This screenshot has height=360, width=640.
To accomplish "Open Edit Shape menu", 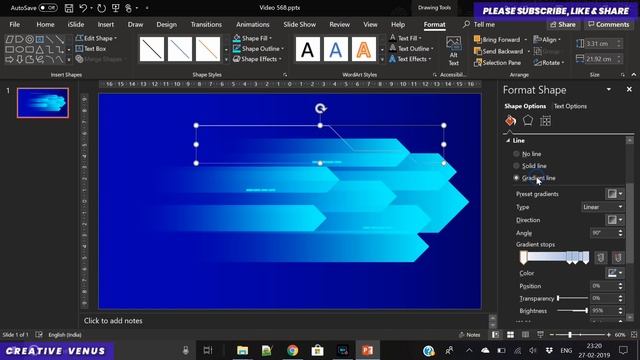I will click(x=96, y=38).
